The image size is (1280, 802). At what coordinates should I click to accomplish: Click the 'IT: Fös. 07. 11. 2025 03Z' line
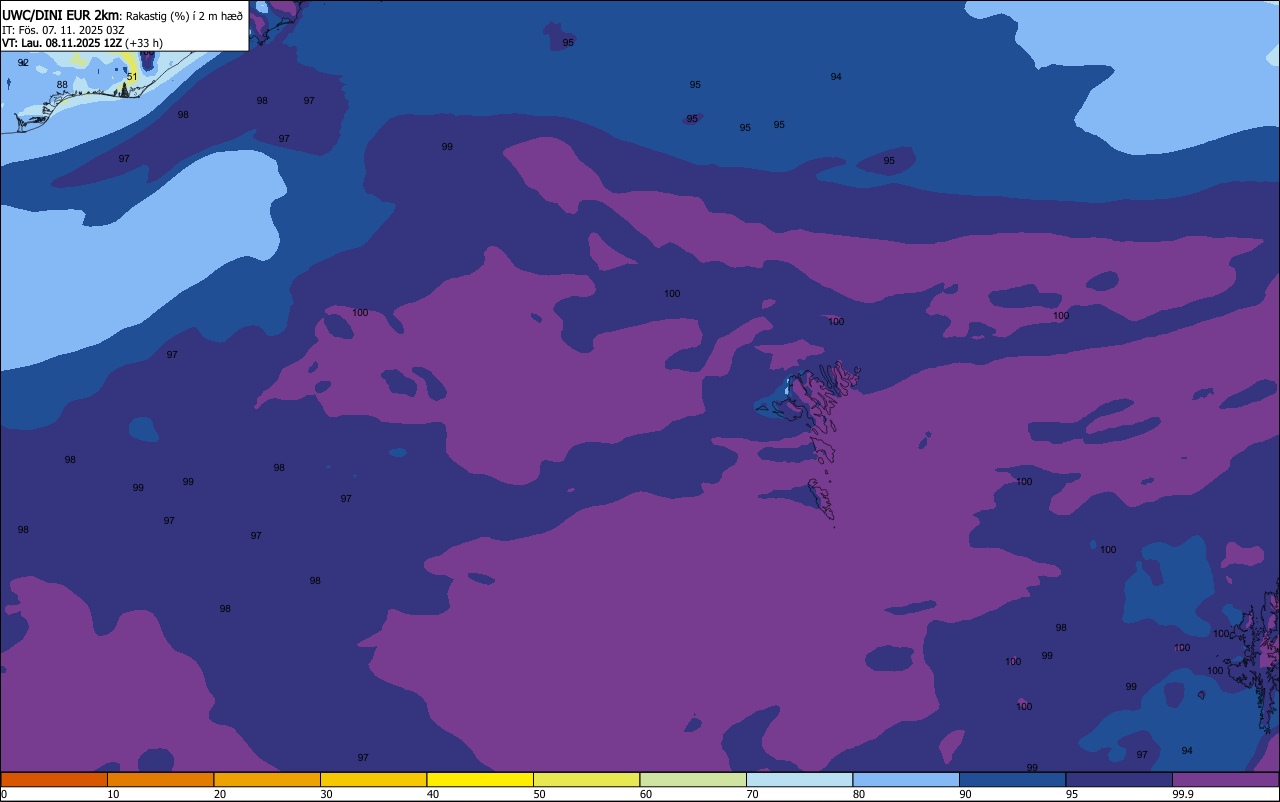click(62, 30)
